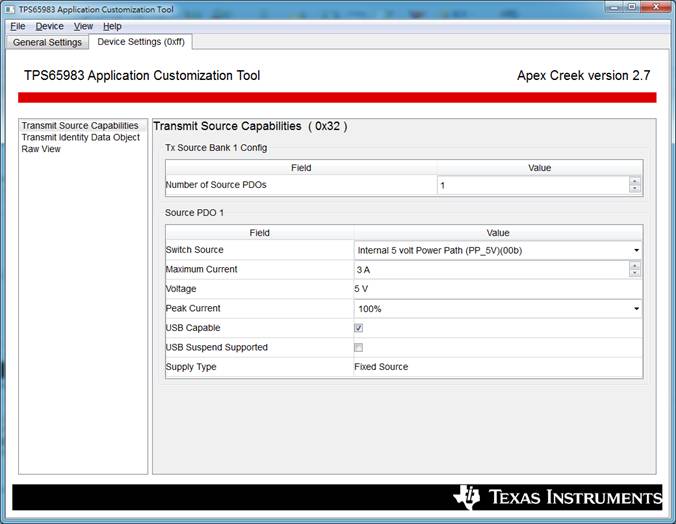Decrease Number of Source PDOs
Screen dimensions: 676x524
point(635,189)
